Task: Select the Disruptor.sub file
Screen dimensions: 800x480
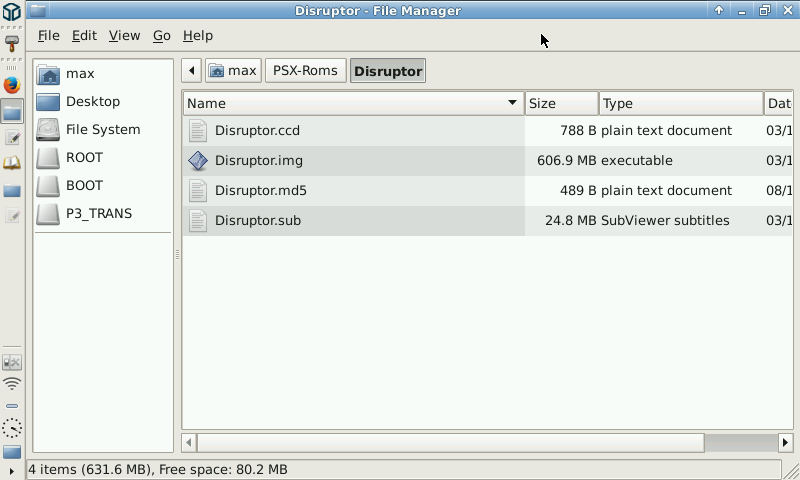Action: coord(257,221)
